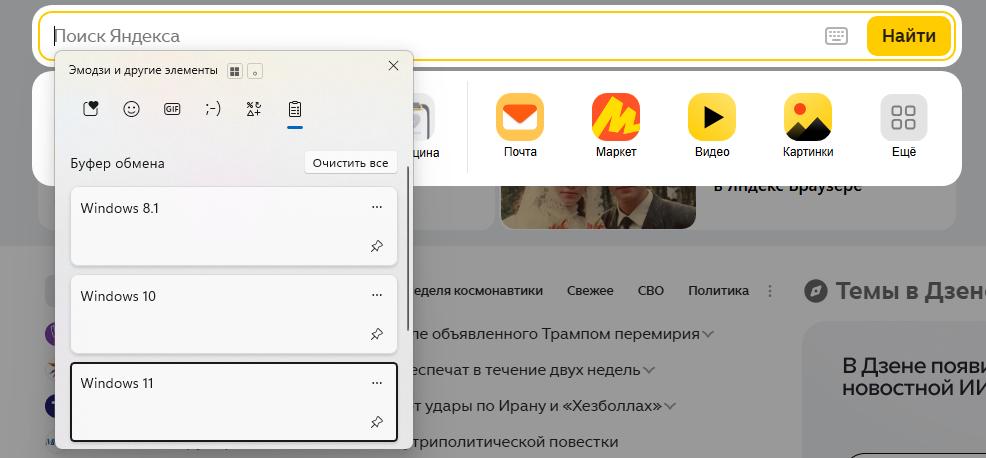Pin the Windows 8.1 clipboard item

[377, 247]
